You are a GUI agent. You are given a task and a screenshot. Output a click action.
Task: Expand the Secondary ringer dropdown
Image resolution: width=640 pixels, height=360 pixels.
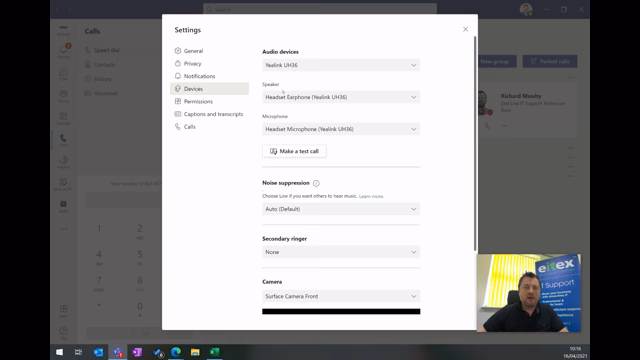(341, 252)
